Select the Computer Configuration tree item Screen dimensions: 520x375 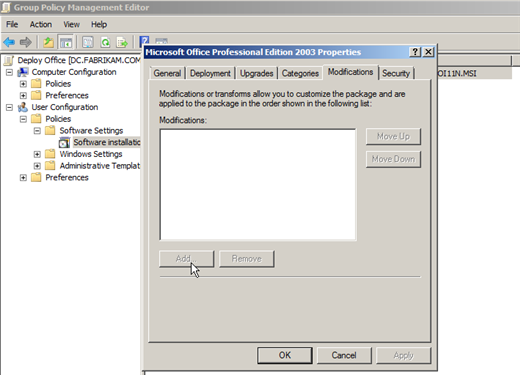[x=74, y=72]
